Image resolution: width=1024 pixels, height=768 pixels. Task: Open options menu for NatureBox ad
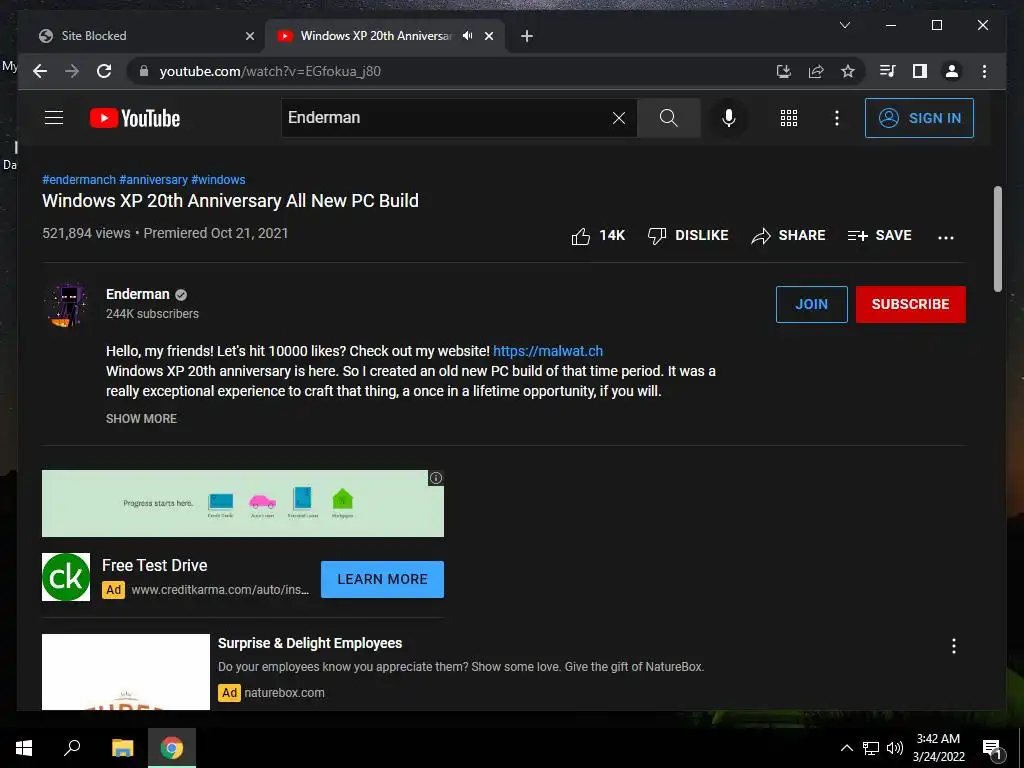click(953, 646)
